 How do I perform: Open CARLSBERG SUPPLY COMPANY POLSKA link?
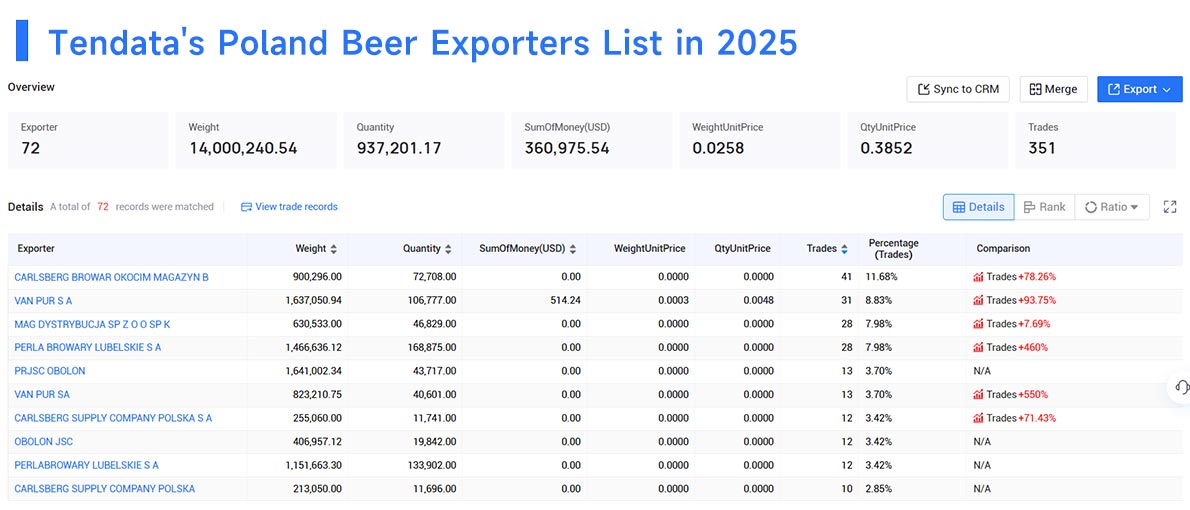(x=105, y=489)
